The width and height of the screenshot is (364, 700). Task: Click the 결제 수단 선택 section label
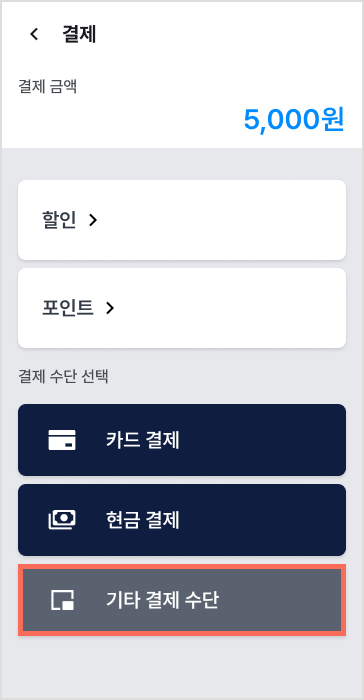coord(63,376)
